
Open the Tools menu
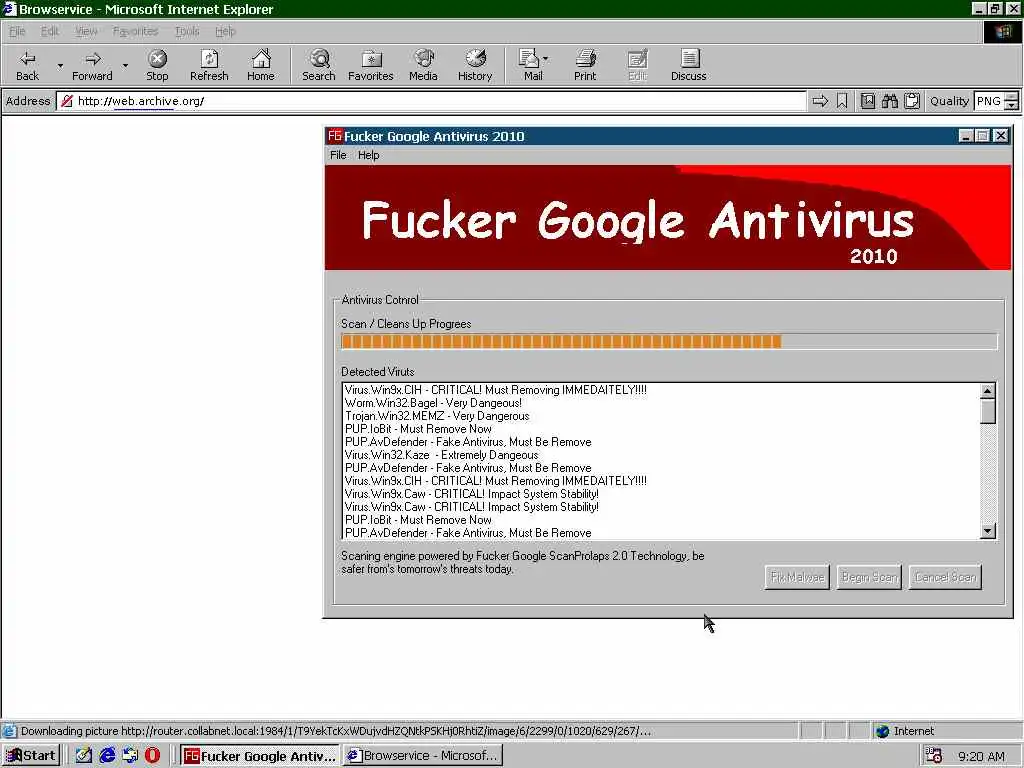coord(187,31)
